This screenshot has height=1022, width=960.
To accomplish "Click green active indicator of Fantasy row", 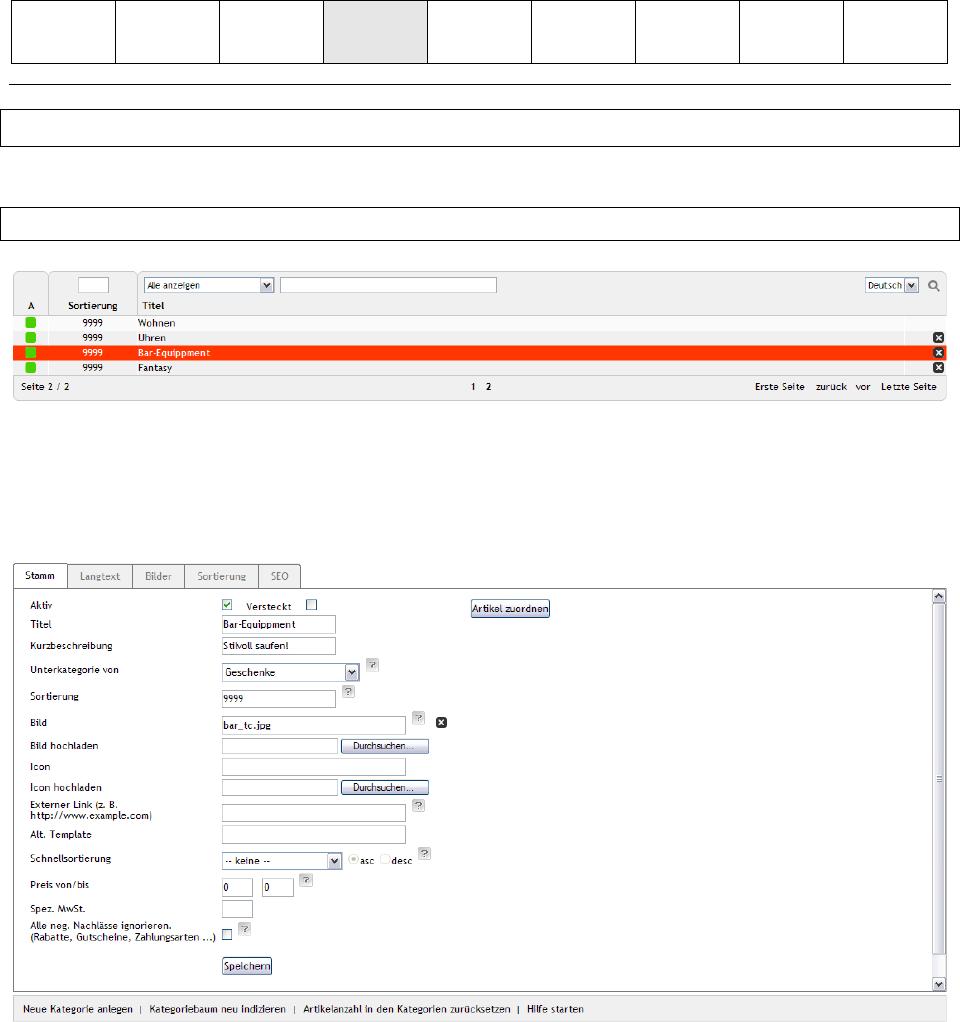I will point(31,368).
